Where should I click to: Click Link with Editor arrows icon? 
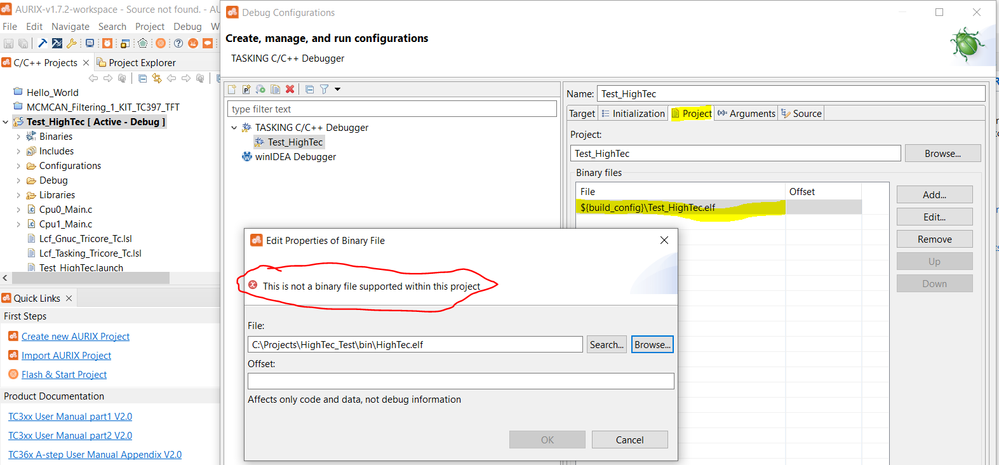tap(157, 78)
